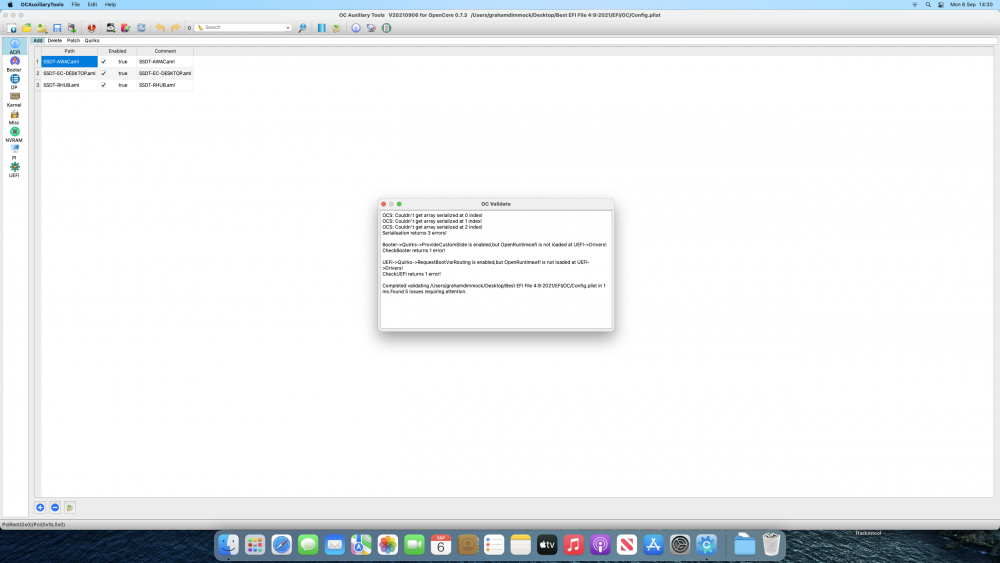Click the Enabled column header
The image size is (1000, 563).
(x=117, y=51)
